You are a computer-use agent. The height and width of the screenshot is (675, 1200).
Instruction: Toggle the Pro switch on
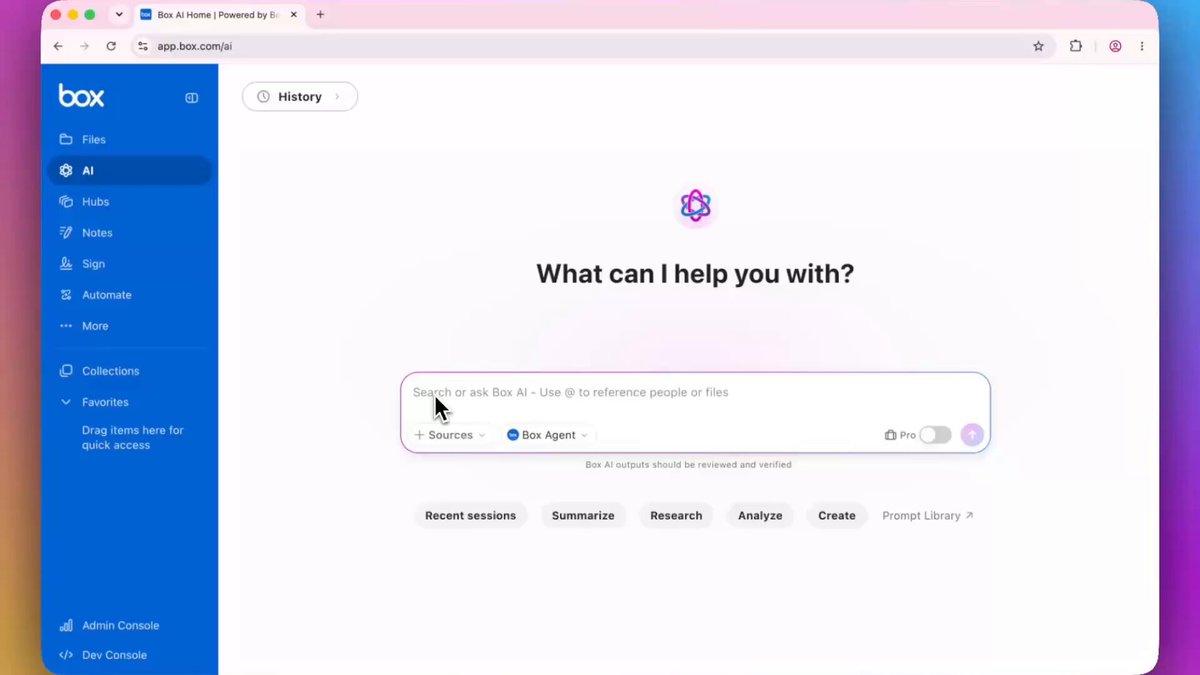tap(935, 435)
